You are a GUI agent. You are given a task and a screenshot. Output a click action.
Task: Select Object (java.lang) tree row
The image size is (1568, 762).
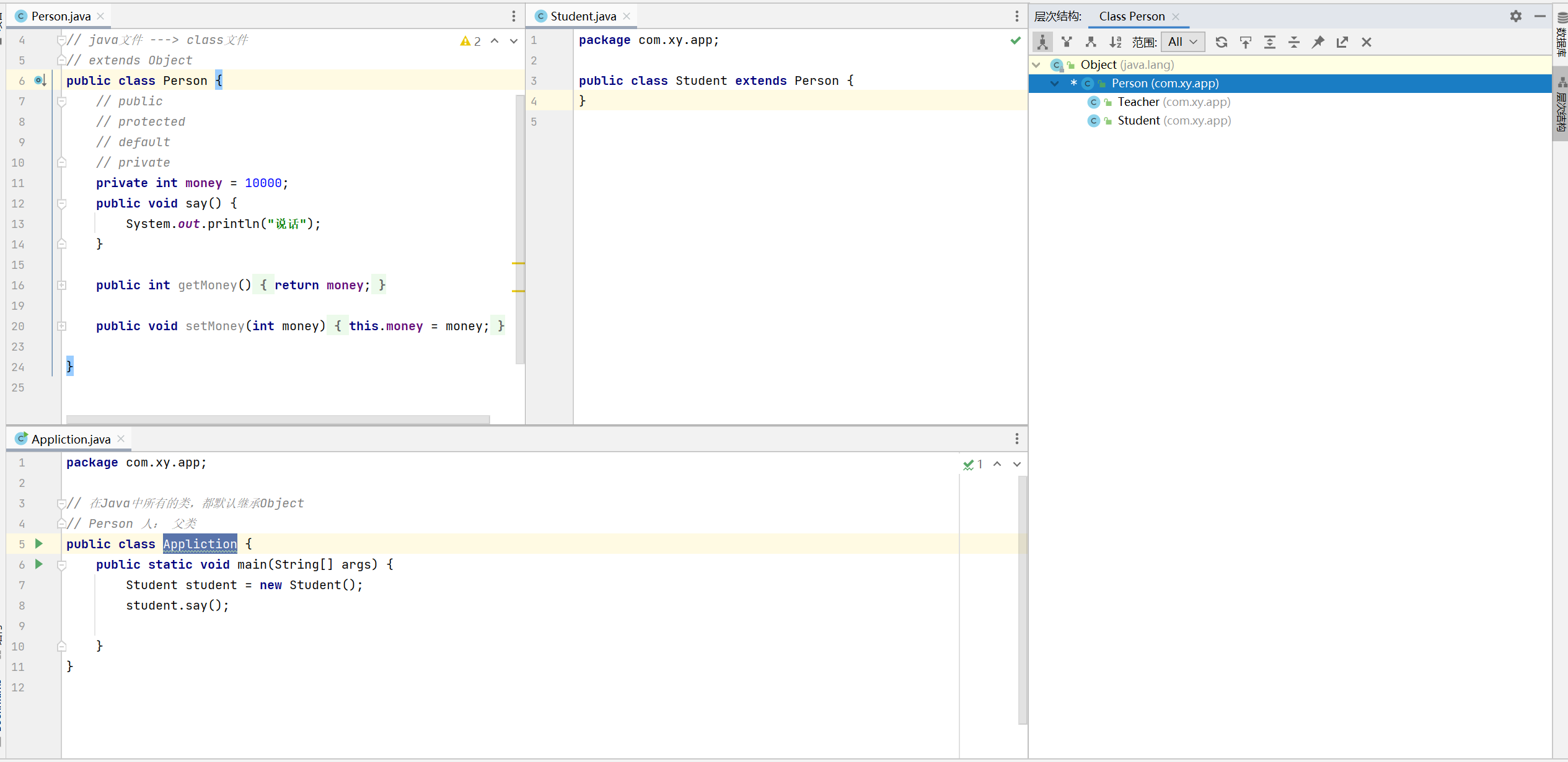pos(1290,64)
